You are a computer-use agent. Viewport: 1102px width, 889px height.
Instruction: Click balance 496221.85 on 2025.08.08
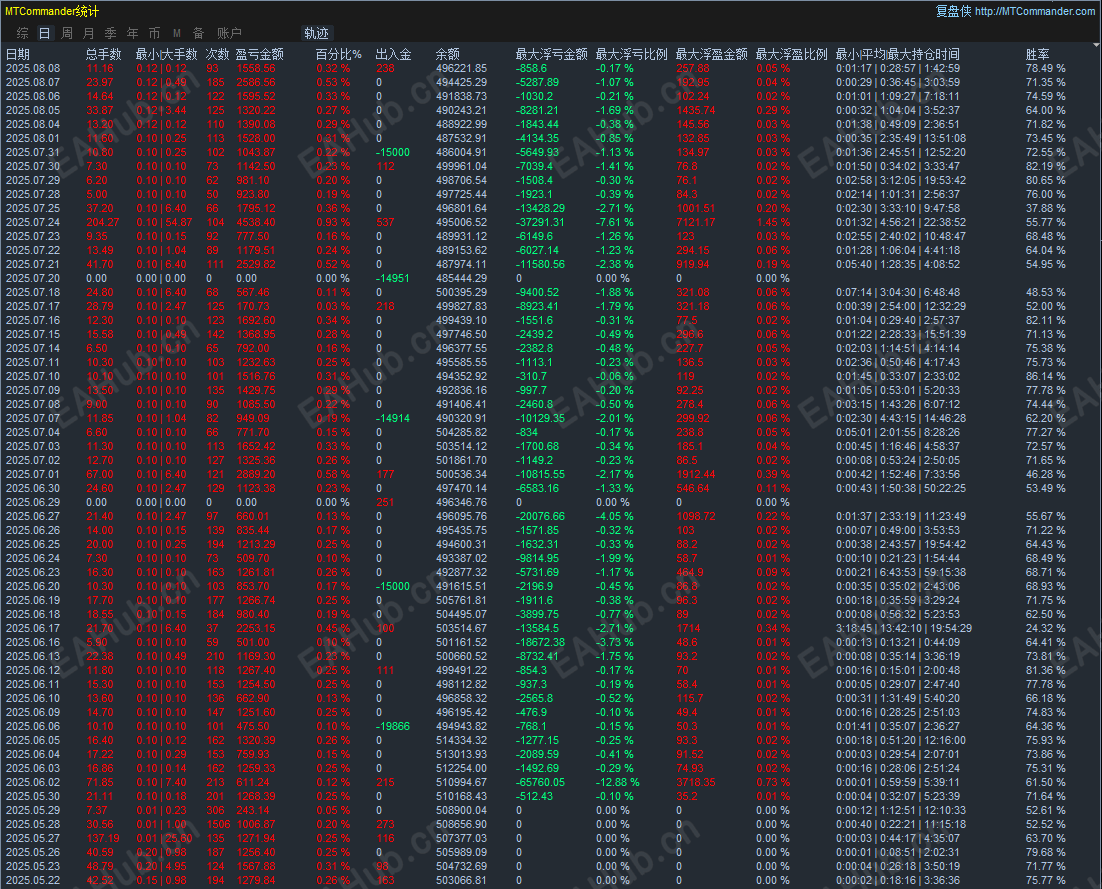tap(461, 68)
